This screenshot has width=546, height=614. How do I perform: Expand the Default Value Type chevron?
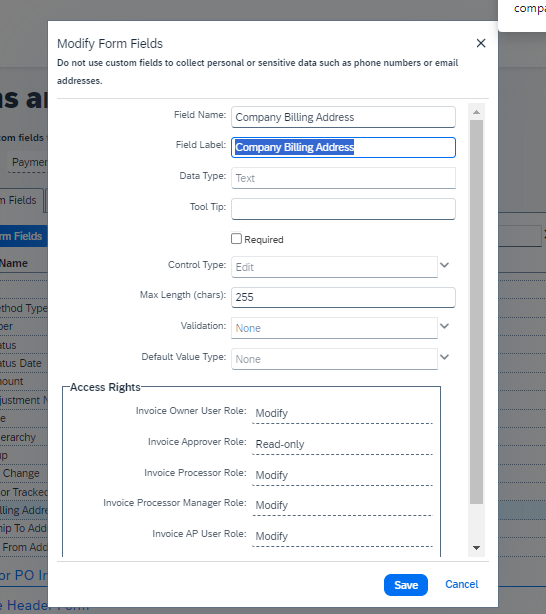445,357
